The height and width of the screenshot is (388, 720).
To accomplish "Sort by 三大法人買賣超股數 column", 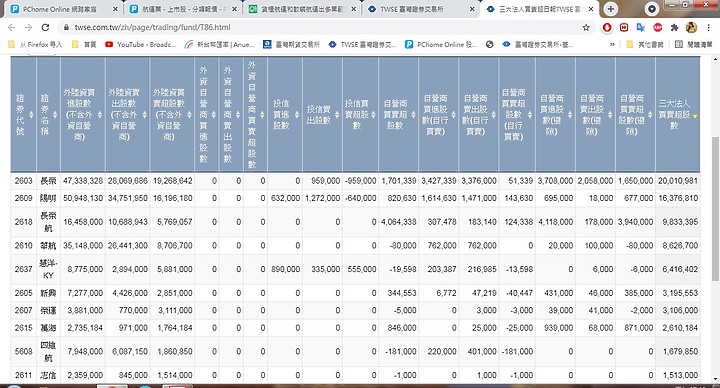I will pos(678,114).
